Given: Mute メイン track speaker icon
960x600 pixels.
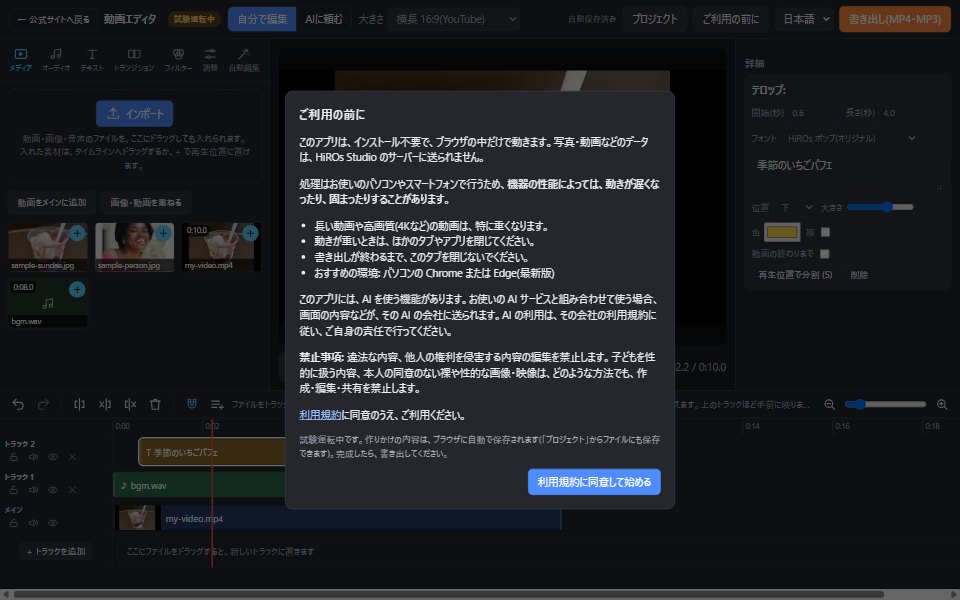Looking at the screenshot, I should pos(33,523).
